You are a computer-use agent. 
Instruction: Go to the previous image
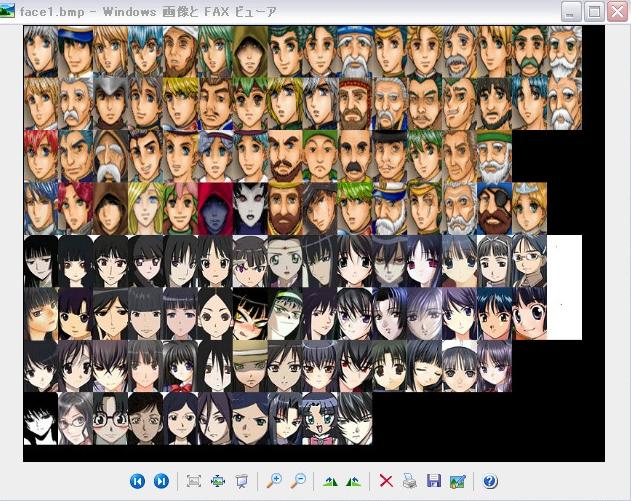click(x=137, y=481)
